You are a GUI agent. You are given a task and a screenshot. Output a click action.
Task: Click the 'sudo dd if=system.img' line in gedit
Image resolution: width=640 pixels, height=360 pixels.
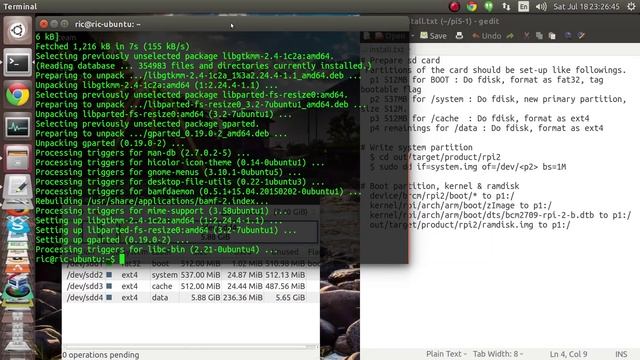[468, 167]
